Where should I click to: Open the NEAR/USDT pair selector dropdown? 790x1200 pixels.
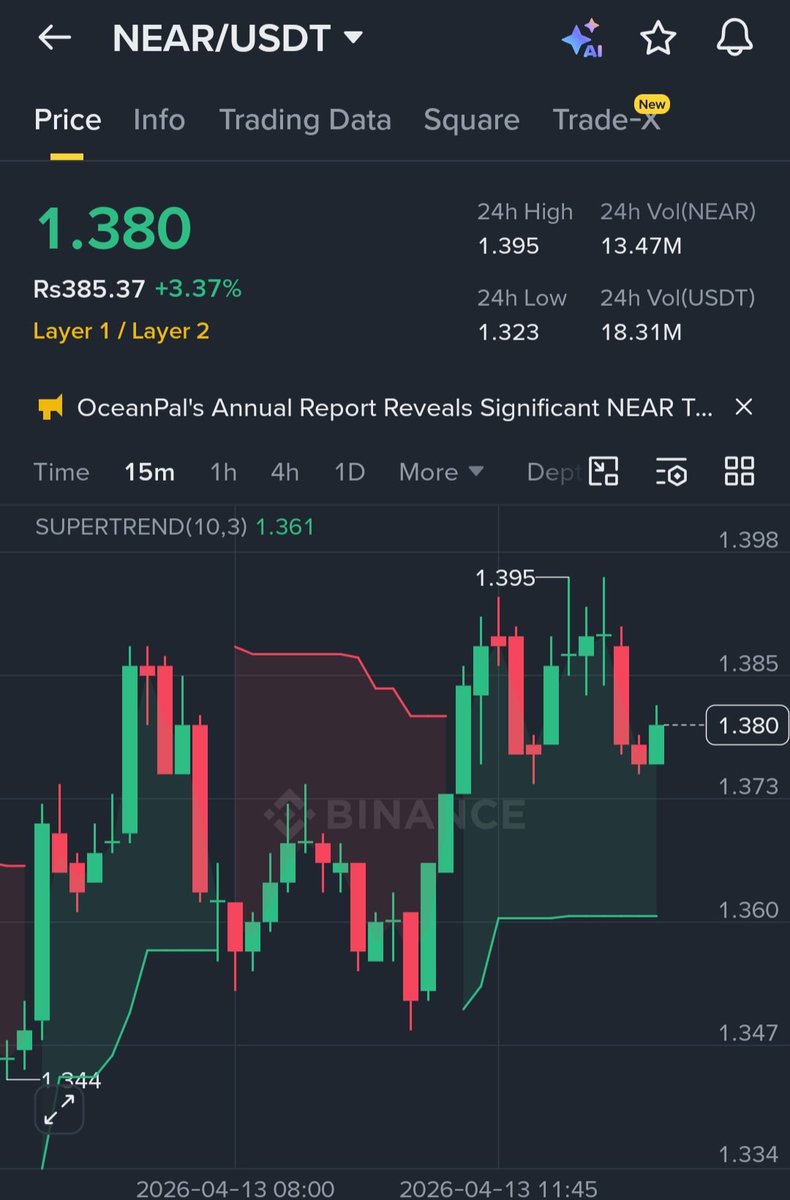(x=238, y=38)
